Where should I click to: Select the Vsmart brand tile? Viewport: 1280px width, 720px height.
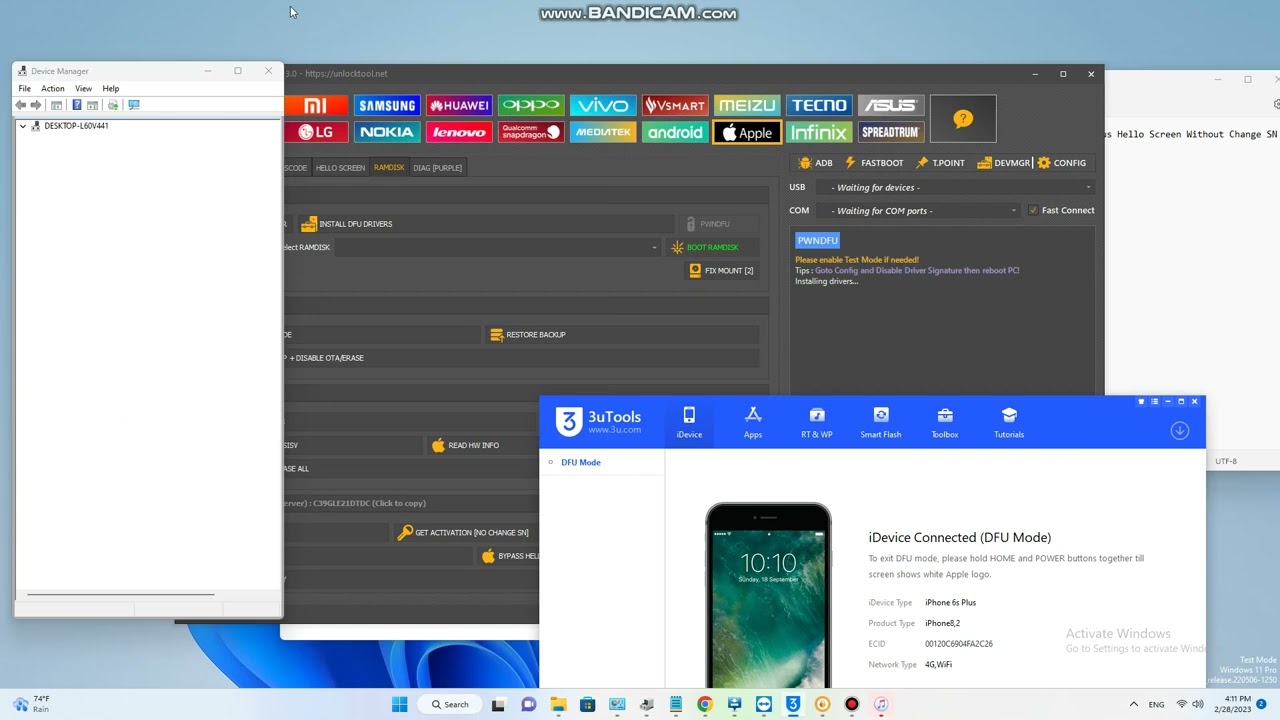click(675, 105)
